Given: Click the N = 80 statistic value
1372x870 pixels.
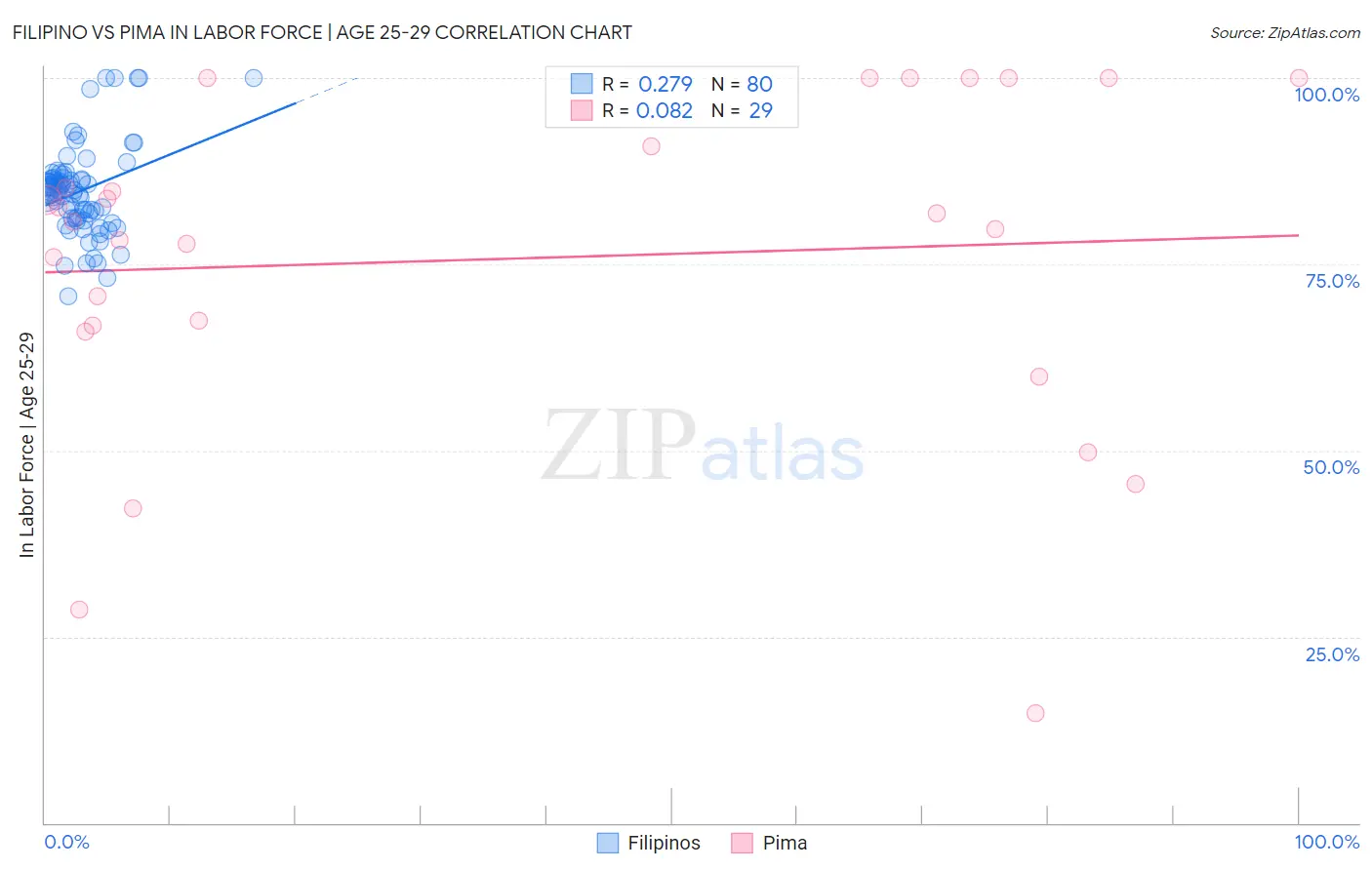Looking at the screenshot, I should click(x=742, y=84).
